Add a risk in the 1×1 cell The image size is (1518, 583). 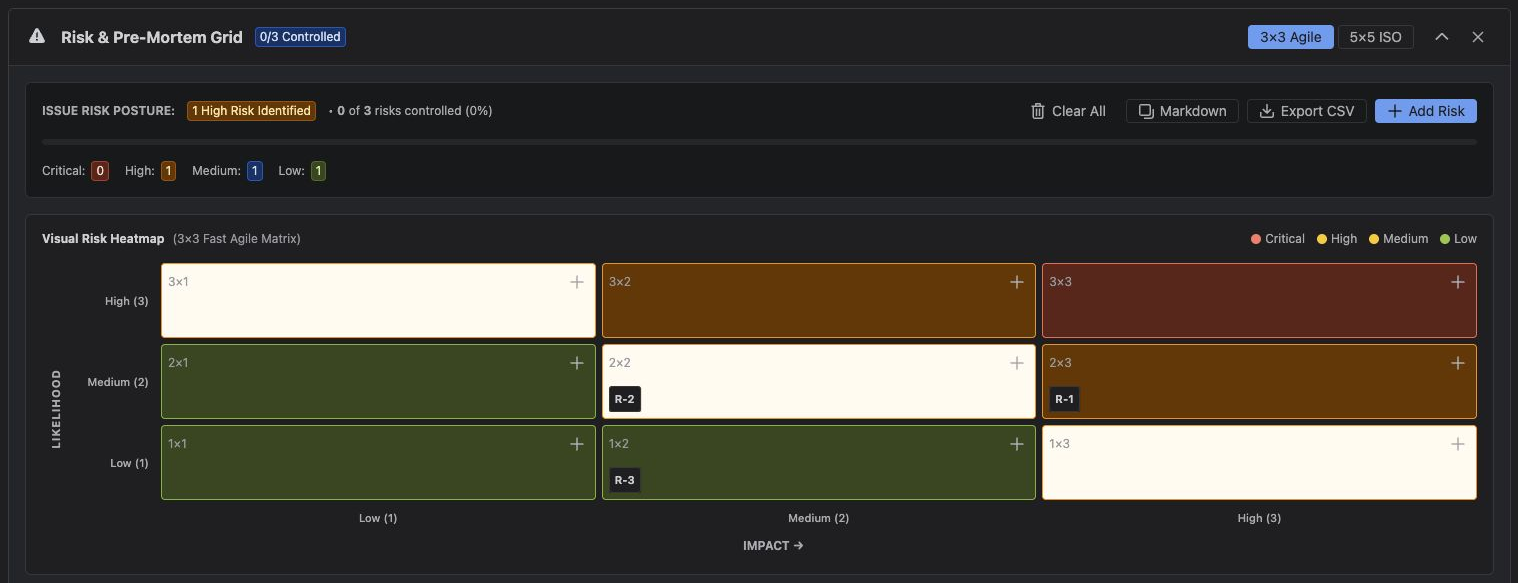pos(577,444)
